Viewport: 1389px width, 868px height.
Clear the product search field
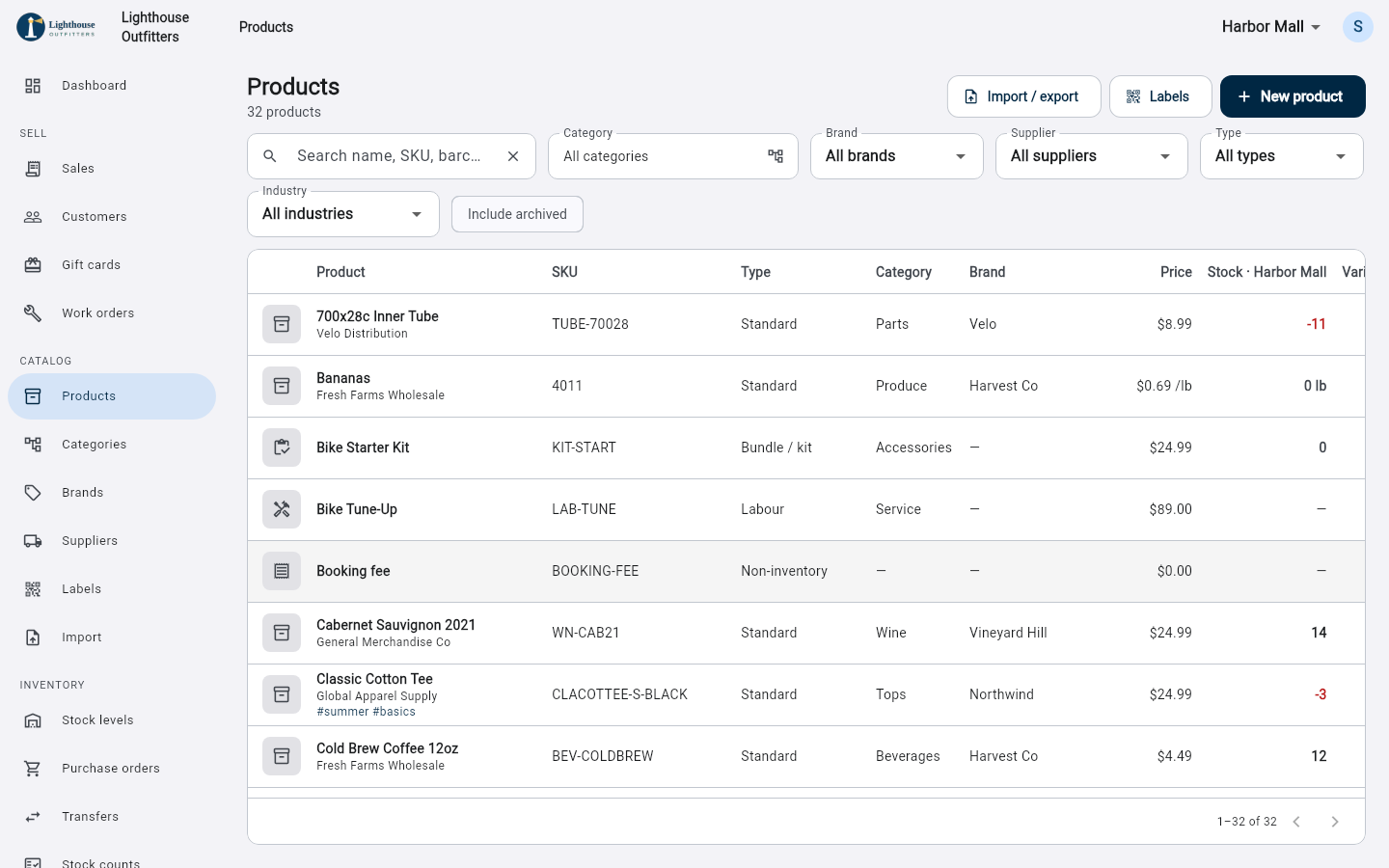click(x=513, y=156)
